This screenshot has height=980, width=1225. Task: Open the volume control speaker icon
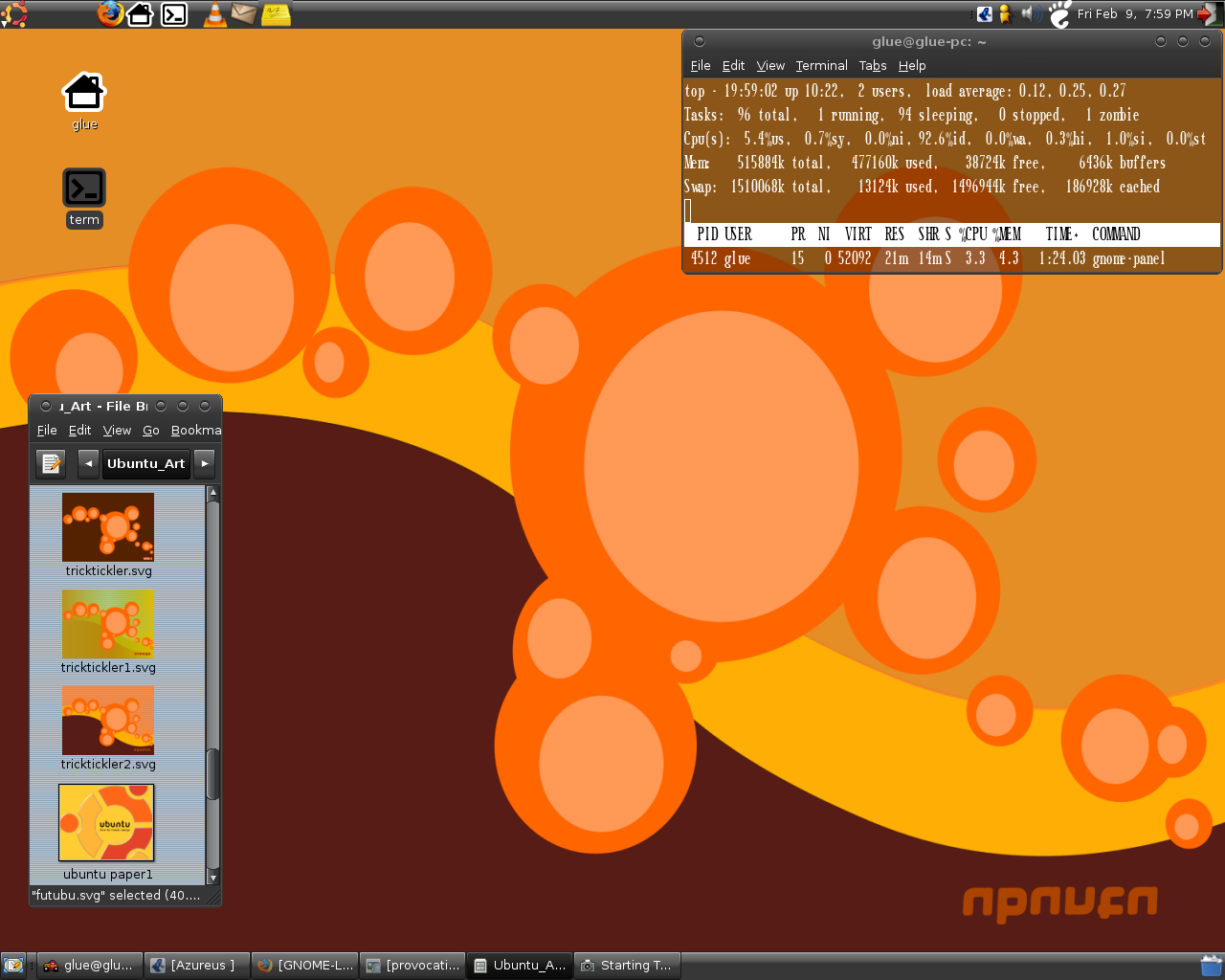[x=1031, y=13]
